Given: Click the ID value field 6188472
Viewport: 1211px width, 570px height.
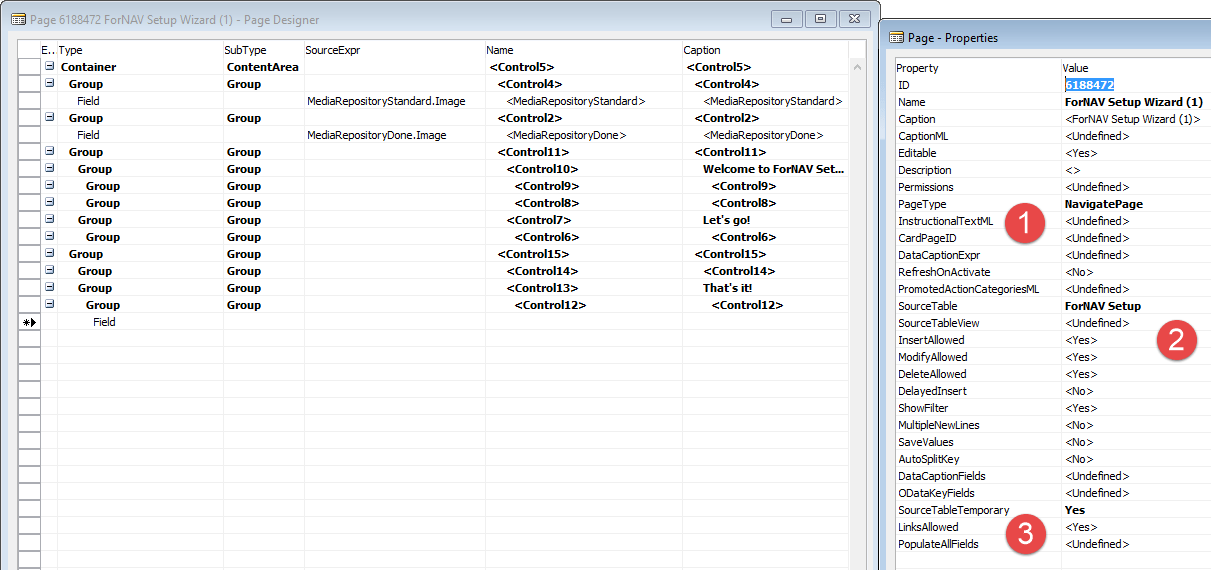Looking at the screenshot, I should (x=1090, y=85).
